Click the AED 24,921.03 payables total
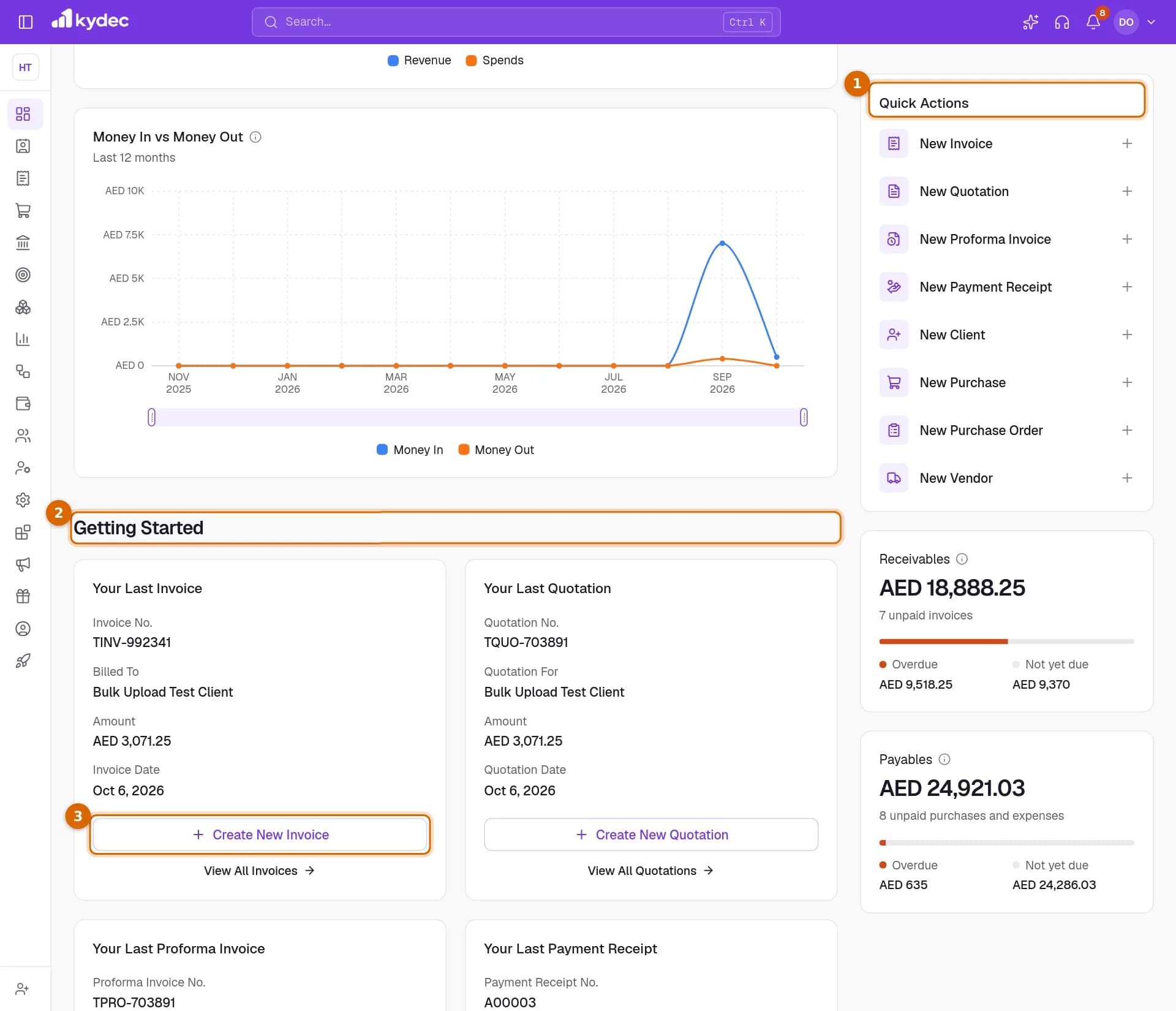The height and width of the screenshot is (1011, 1176). (952, 788)
